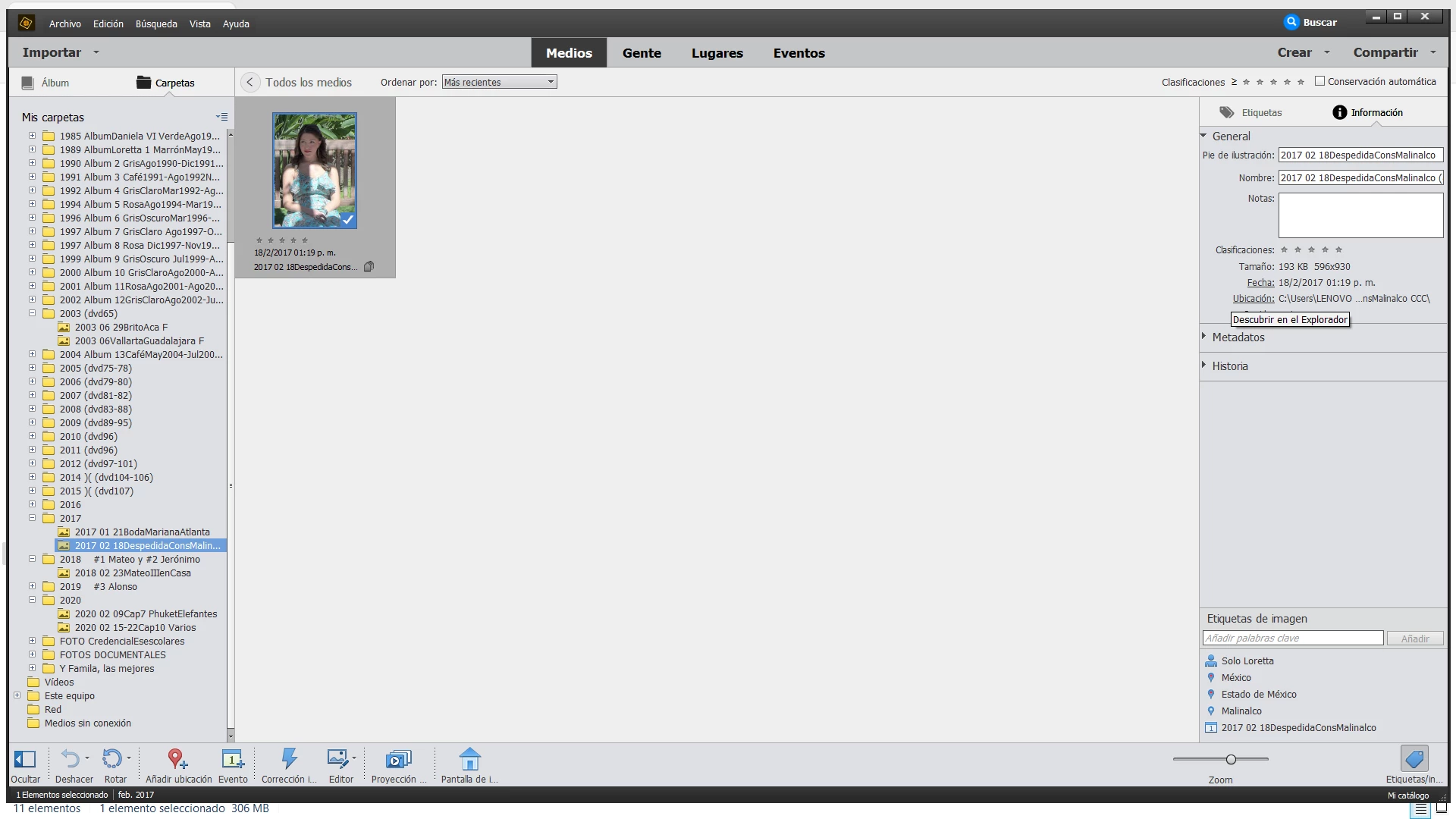Launch Corrección instantánea lightning icon

point(289,759)
